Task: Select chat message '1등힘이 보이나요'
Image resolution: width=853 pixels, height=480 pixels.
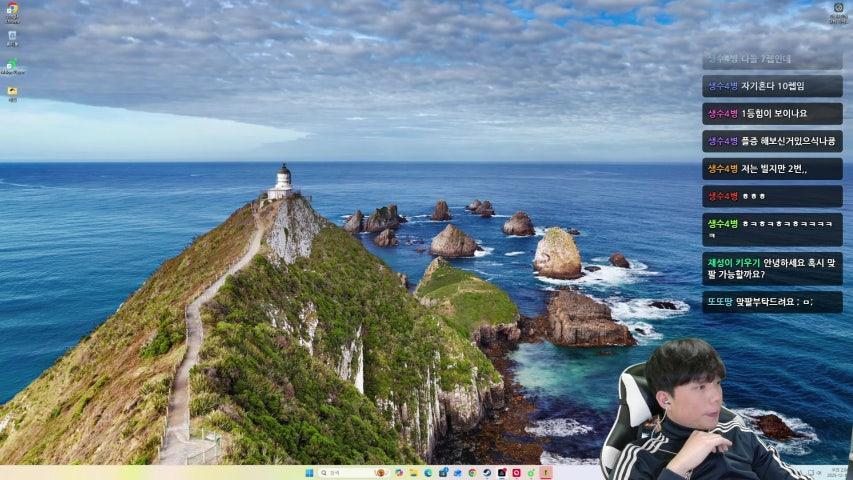Action: pyautogui.click(x=773, y=114)
